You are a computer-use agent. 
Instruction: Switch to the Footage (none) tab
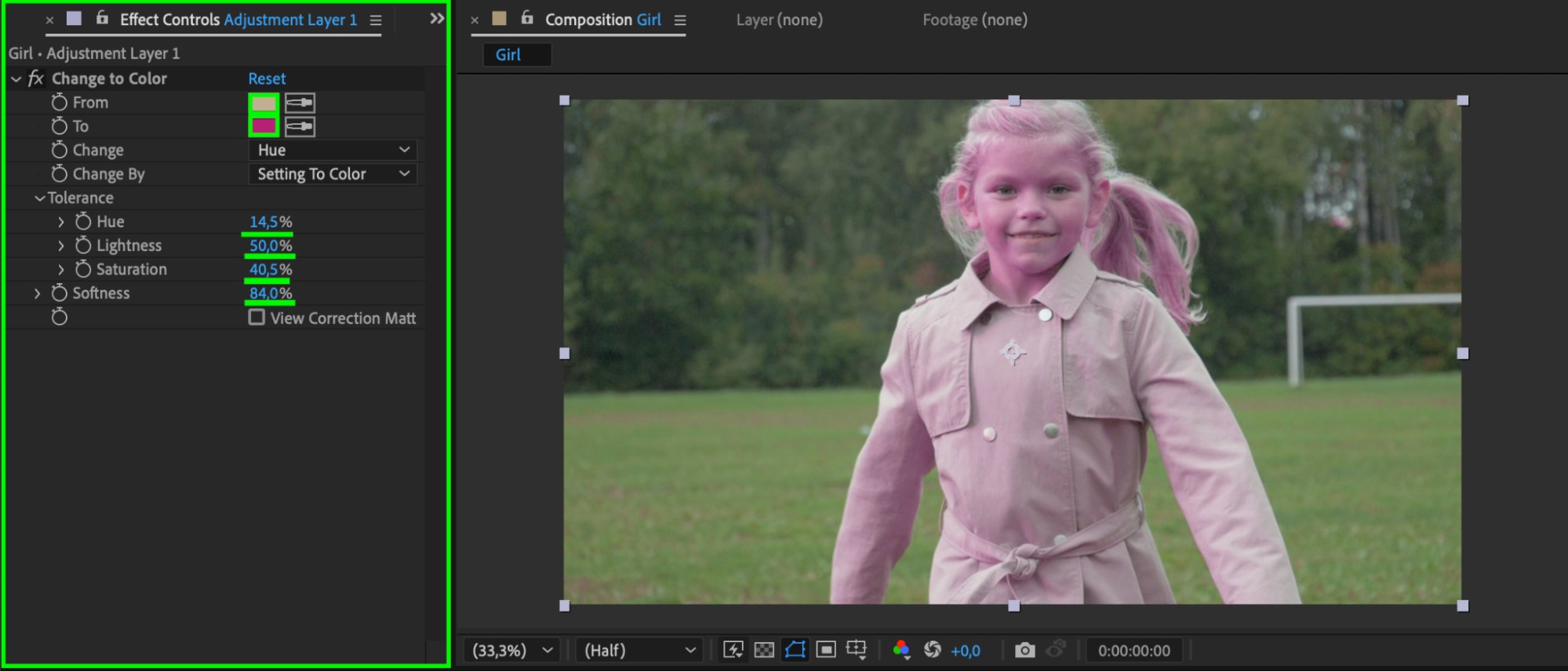(x=974, y=20)
